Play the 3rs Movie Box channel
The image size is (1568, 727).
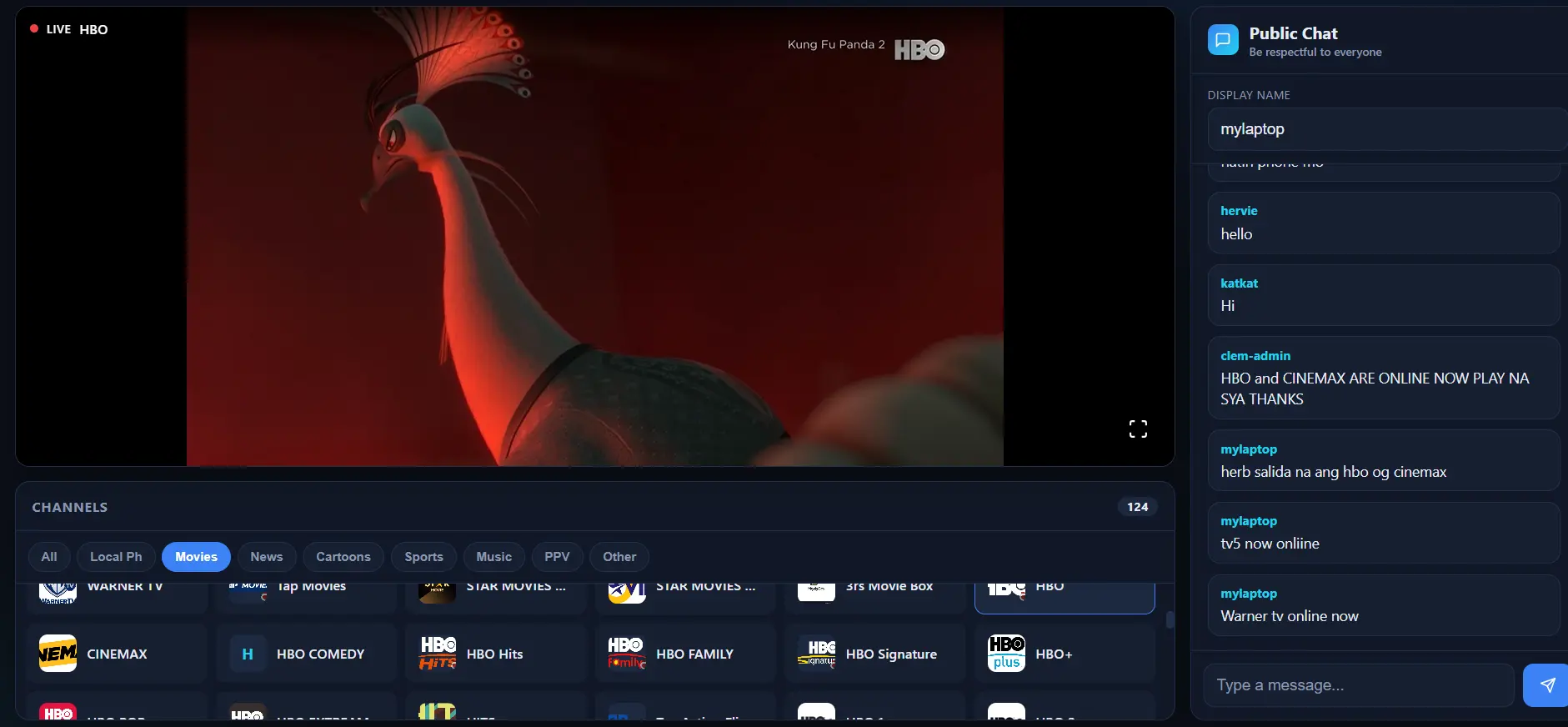(x=875, y=597)
